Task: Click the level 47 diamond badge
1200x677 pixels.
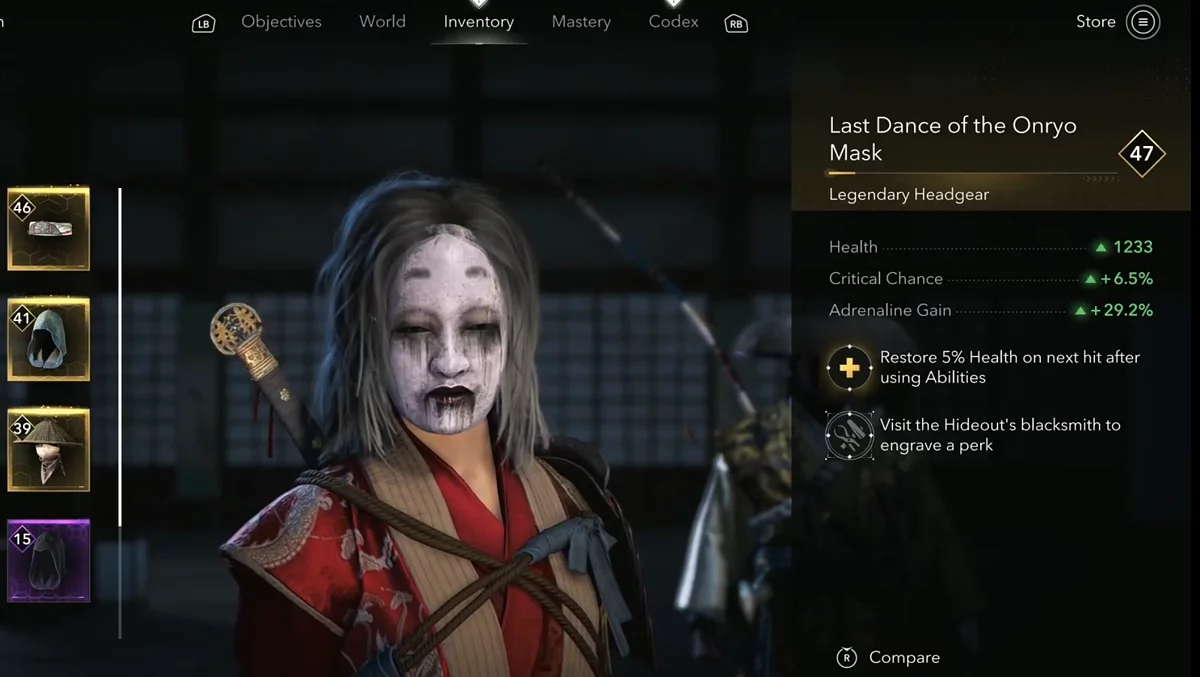Action: pos(1142,154)
